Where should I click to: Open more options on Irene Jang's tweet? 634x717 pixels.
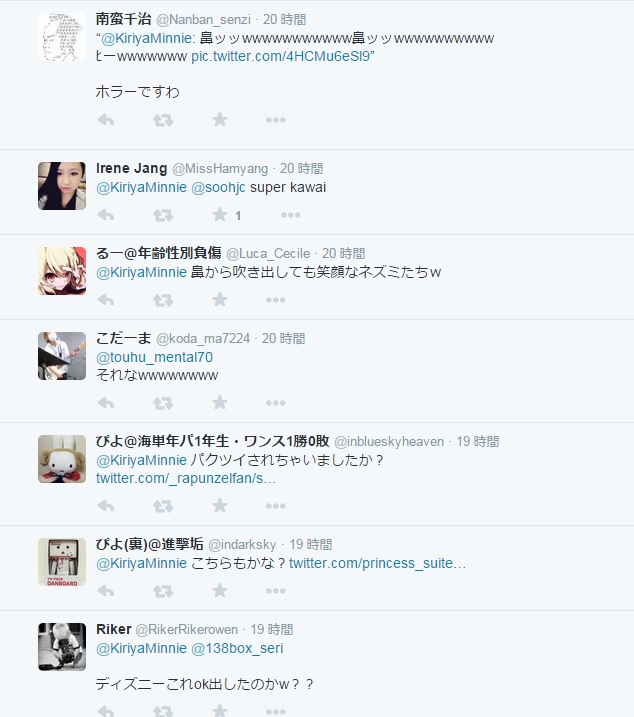[x=290, y=215]
